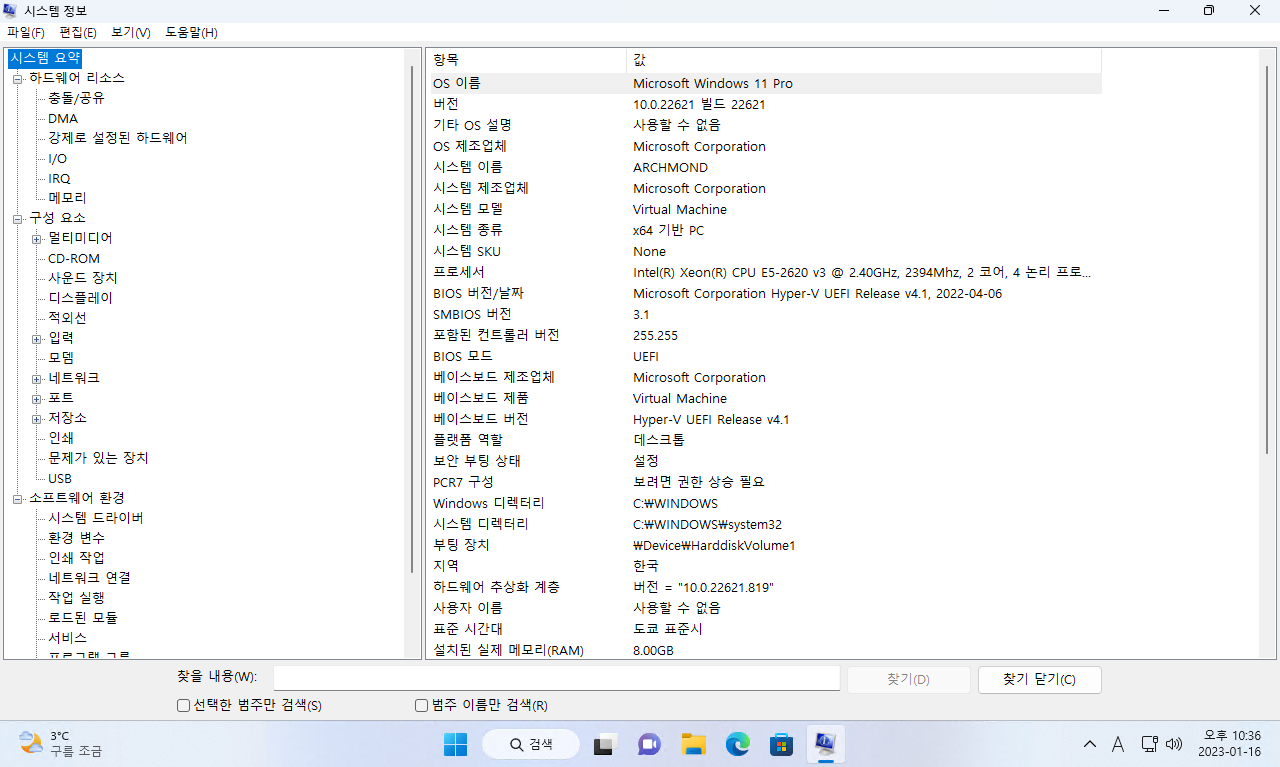Select 충돌/공유 tree item

(76, 98)
